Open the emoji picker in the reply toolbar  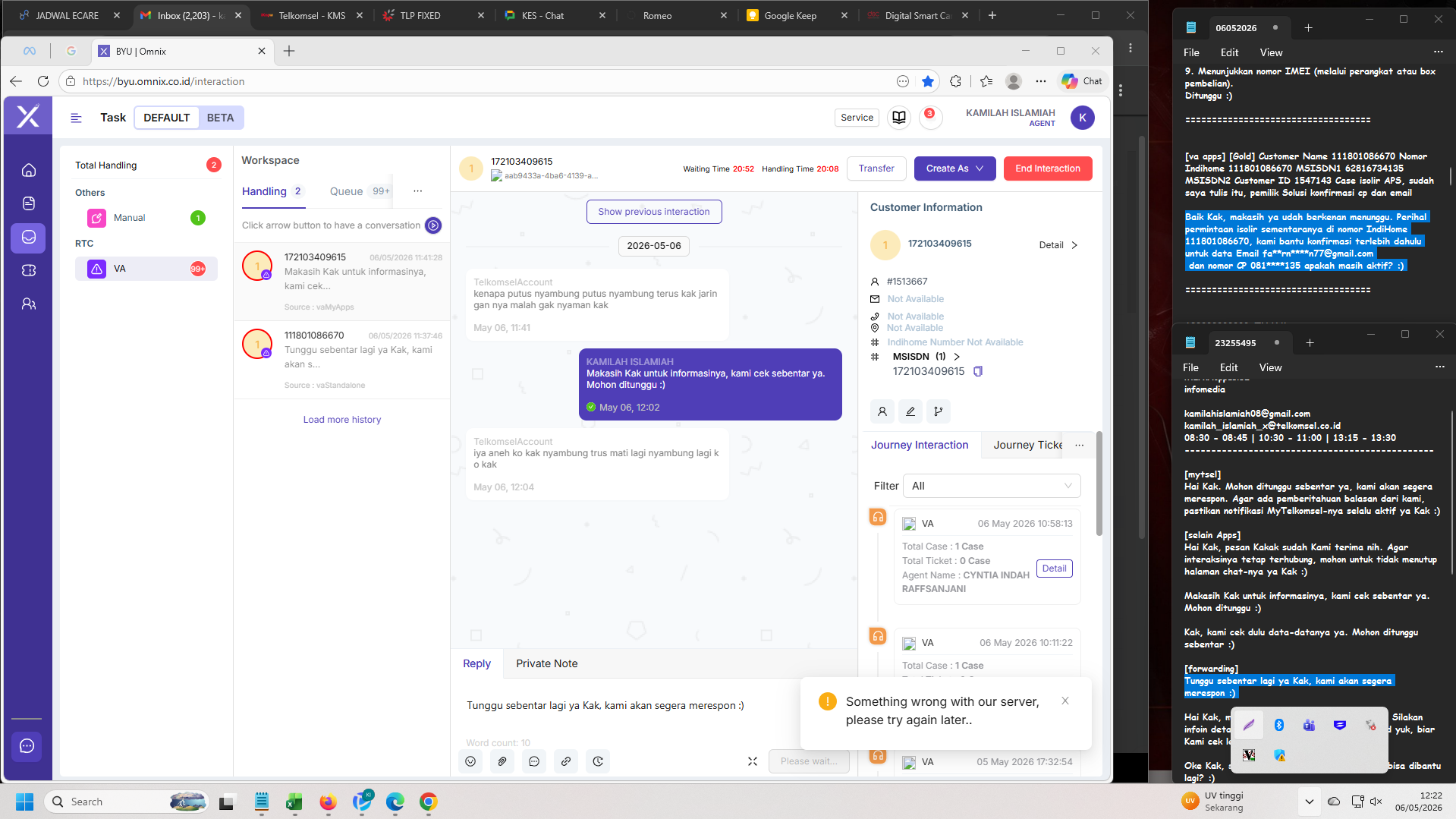[x=470, y=761]
